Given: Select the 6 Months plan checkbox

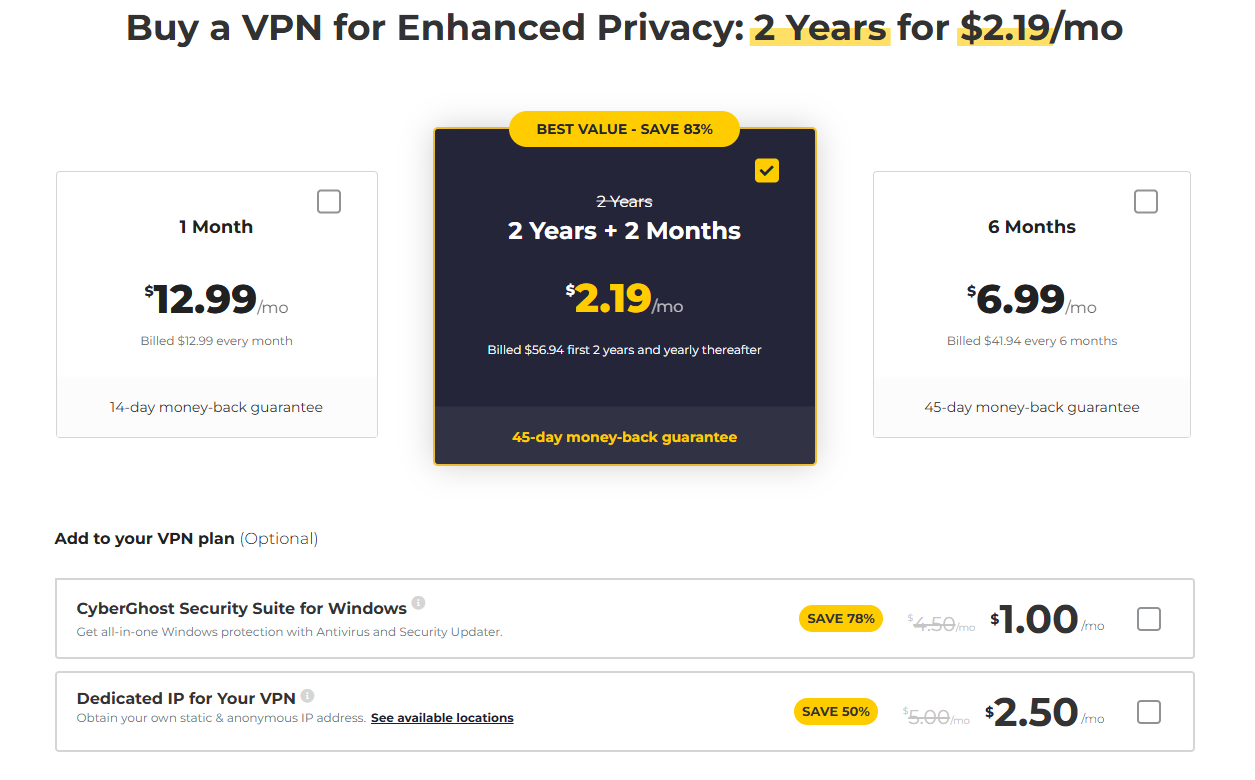Looking at the screenshot, I should 1146,202.
